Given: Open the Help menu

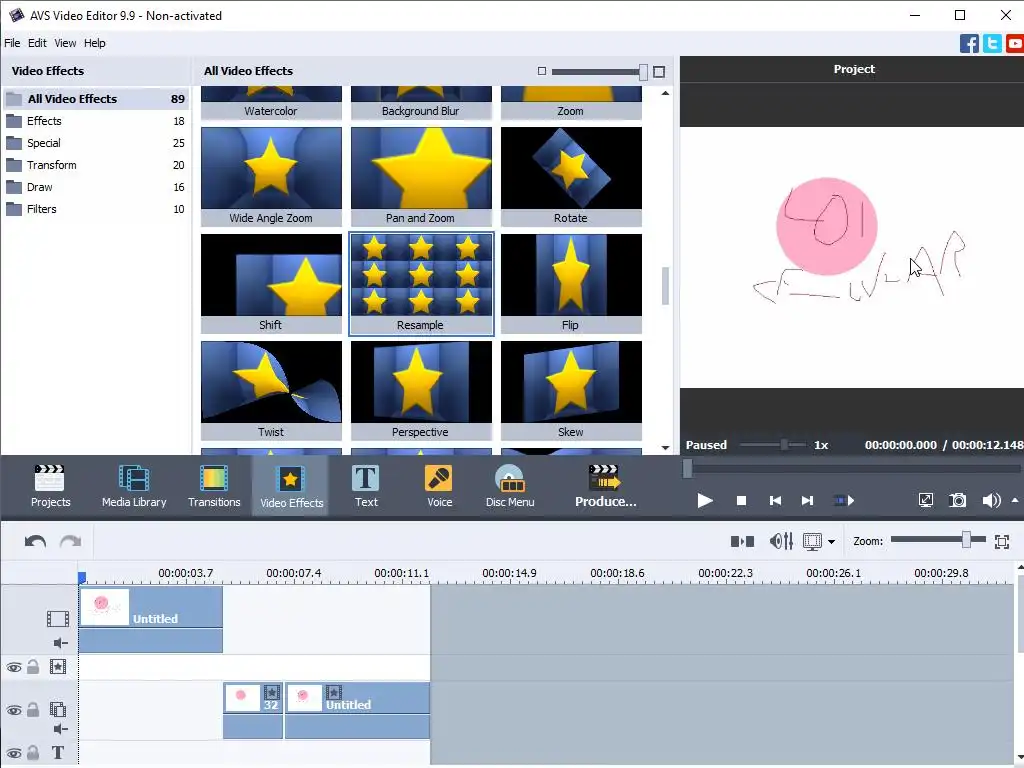Looking at the screenshot, I should [x=94, y=43].
